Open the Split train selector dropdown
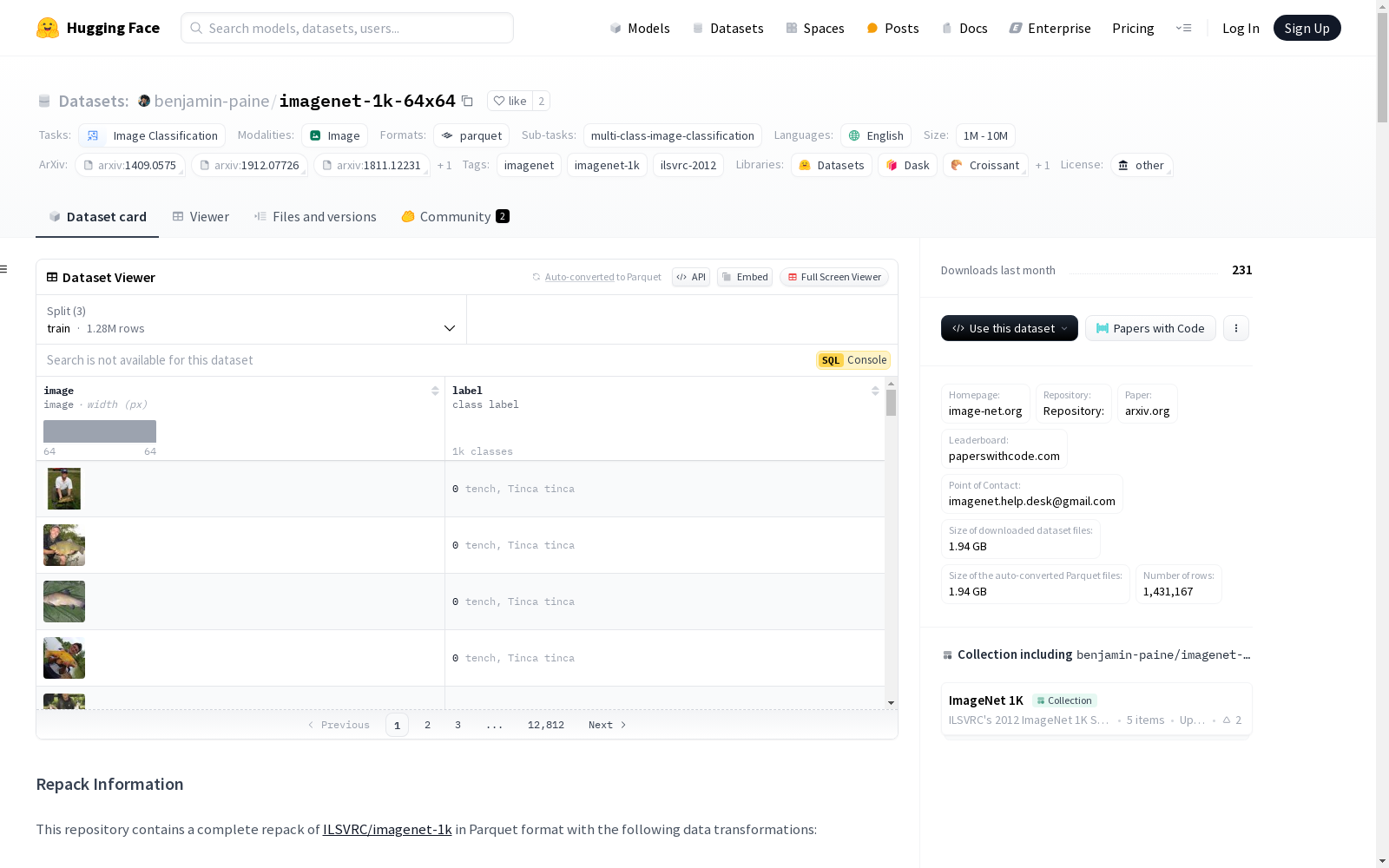Screen dimensions: 1389x868 tap(252, 319)
